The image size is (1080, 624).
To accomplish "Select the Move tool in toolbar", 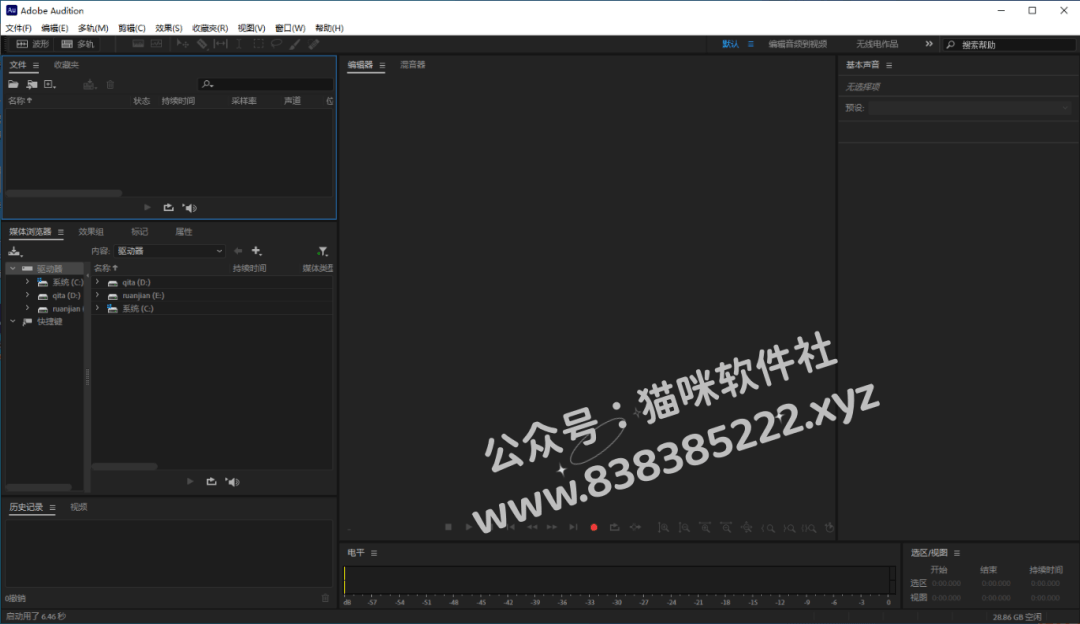I will [183, 44].
